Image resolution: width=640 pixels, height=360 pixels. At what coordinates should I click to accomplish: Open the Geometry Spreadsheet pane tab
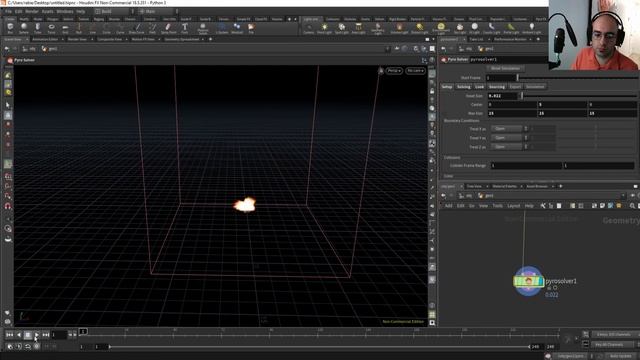[x=182, y=39]
